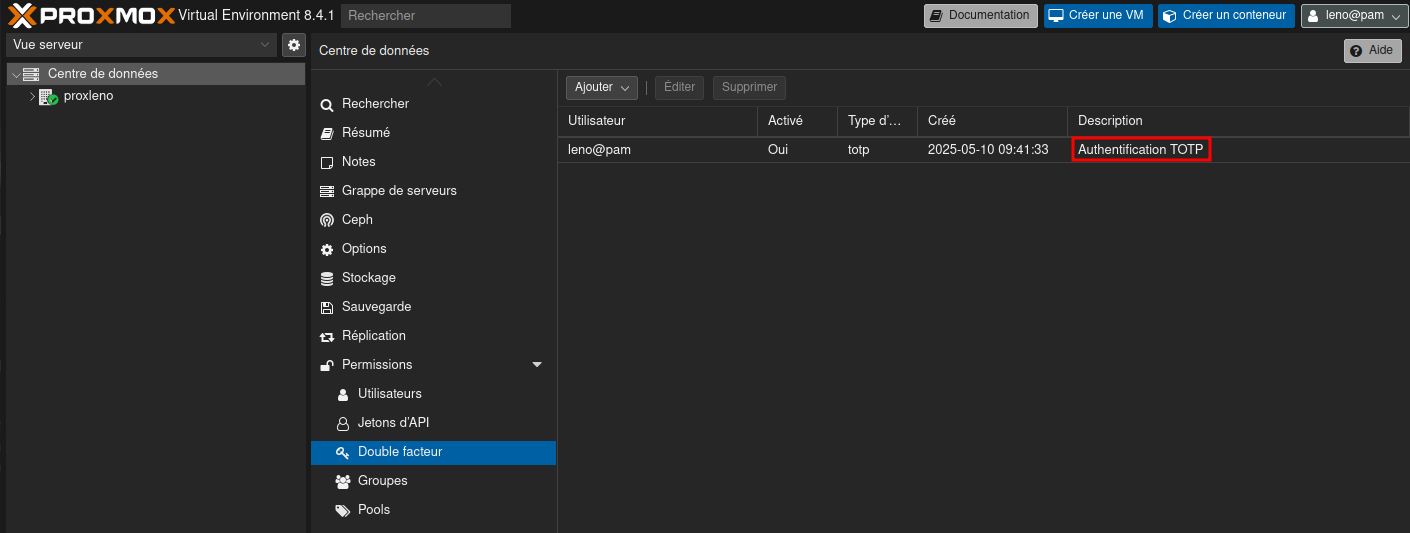Image resolution: width=1410 pixels, height=533 pixels.
Task: Click the Réplication arrows icon
Action: pyautogui.click(x=327, y=336)
